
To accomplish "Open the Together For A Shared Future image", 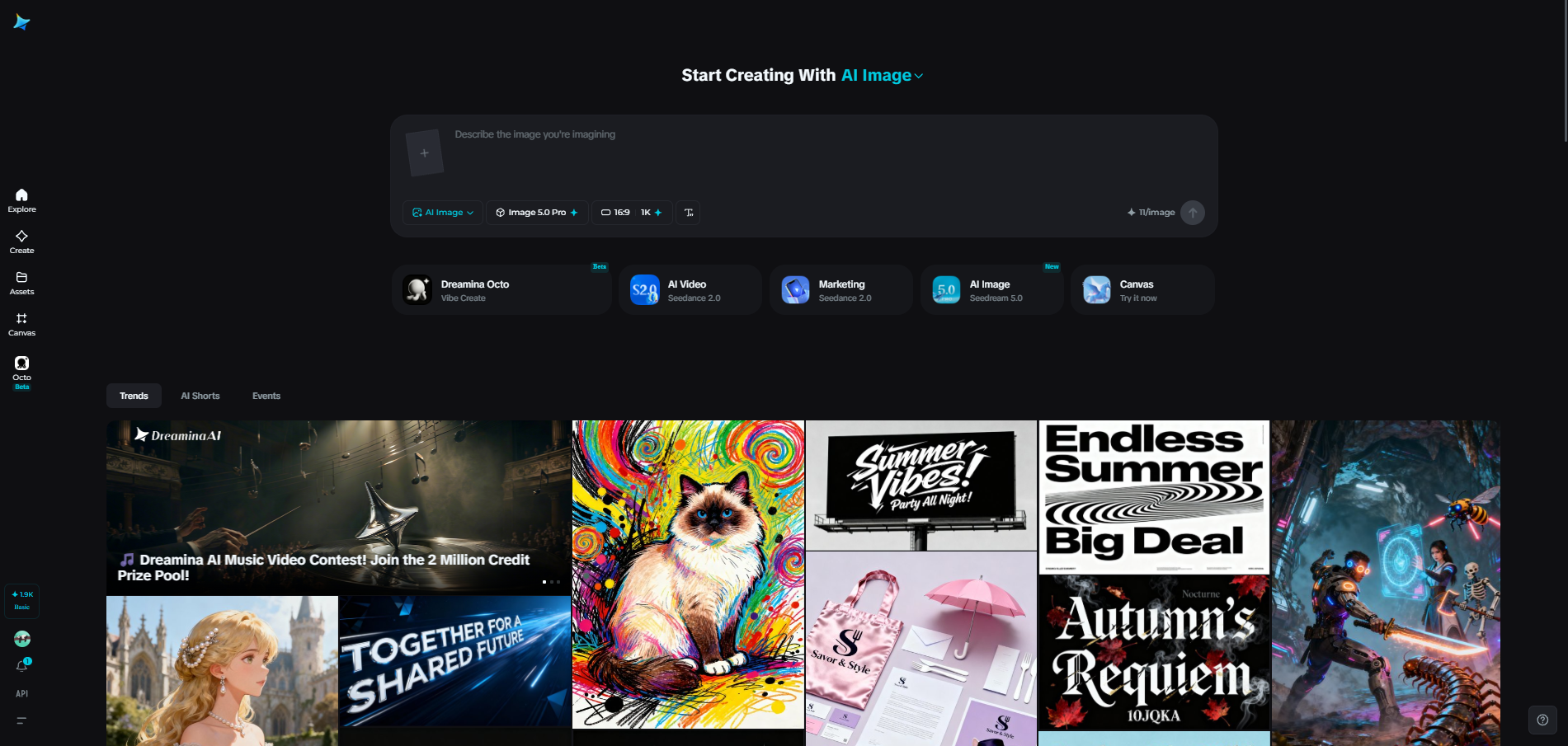I will 454,661.
